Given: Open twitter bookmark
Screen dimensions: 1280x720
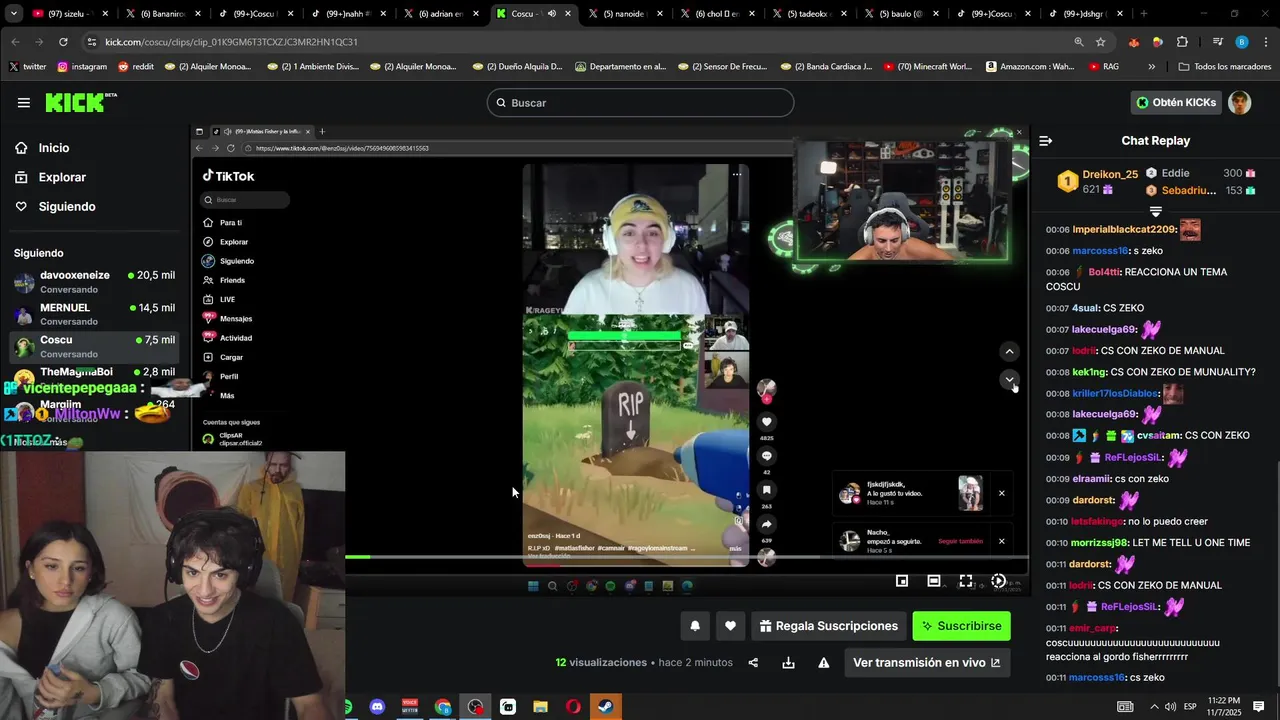Looking at the screenshot, I should coord(27,67).
